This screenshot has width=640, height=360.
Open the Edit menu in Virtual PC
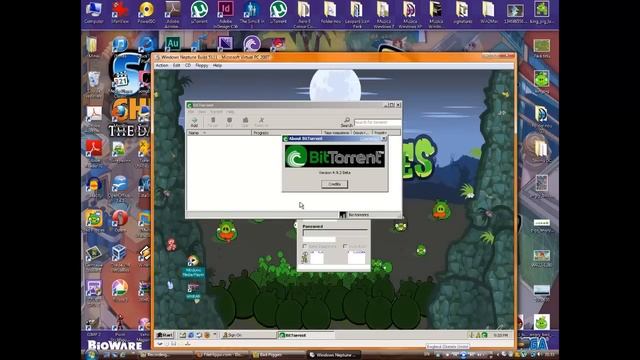click(176, 65)
